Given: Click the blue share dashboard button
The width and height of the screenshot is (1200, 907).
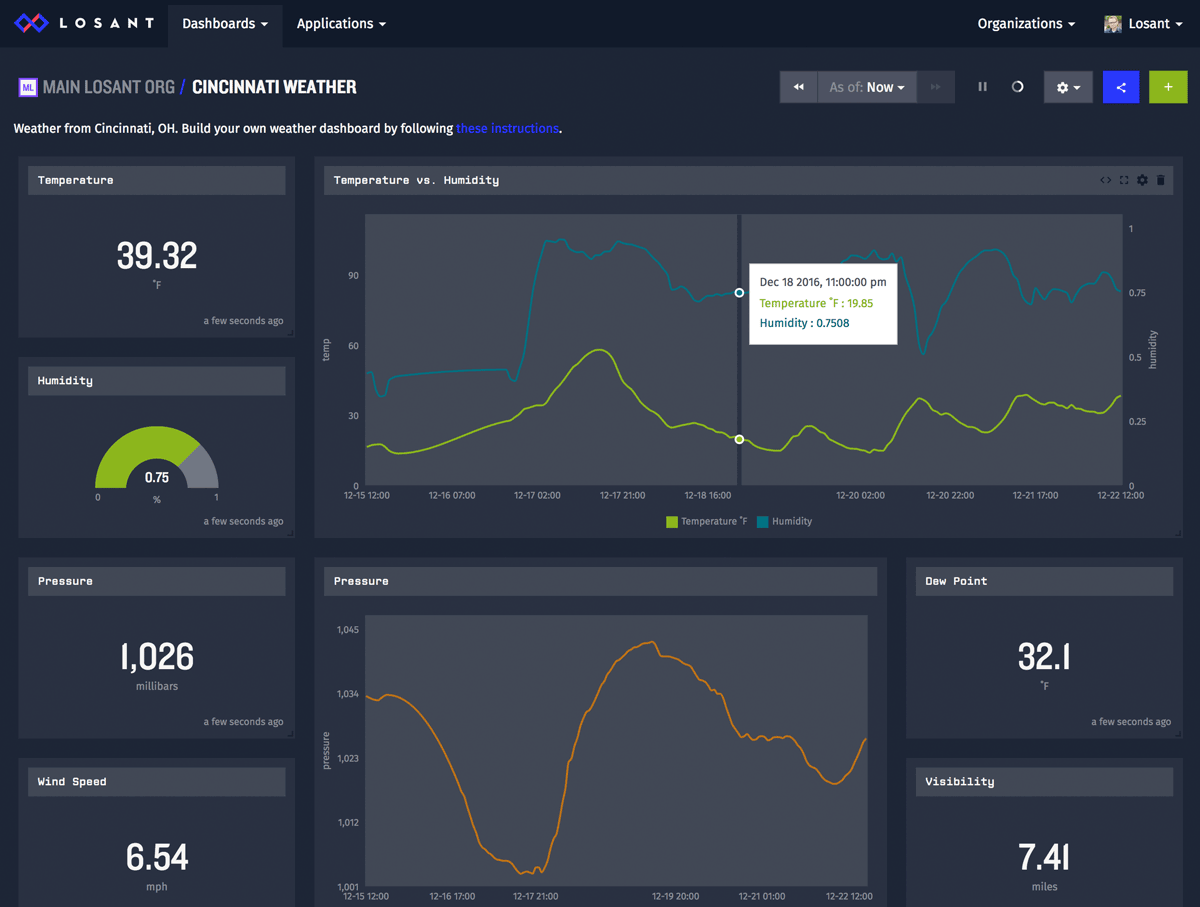Looking at the screenshot, I should [x=1120, y=87].
